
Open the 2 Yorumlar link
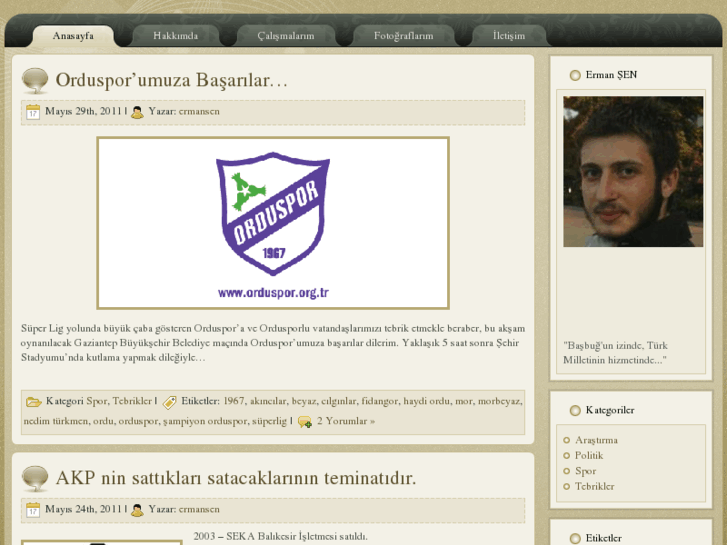pyautogui.click(x=346, y=421)
